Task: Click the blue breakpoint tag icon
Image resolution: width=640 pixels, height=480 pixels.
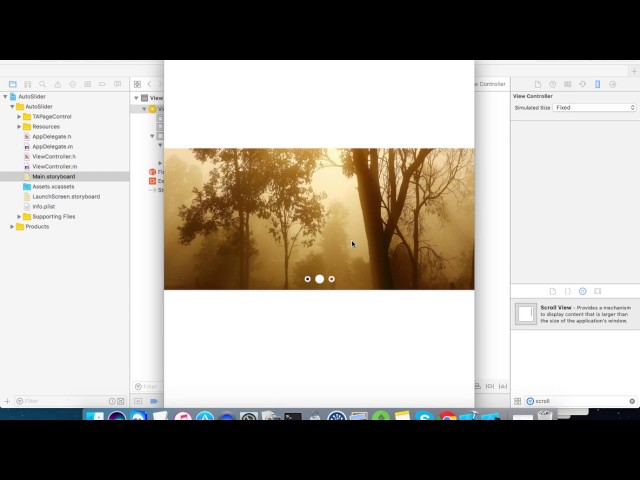Action: point(154,401)
